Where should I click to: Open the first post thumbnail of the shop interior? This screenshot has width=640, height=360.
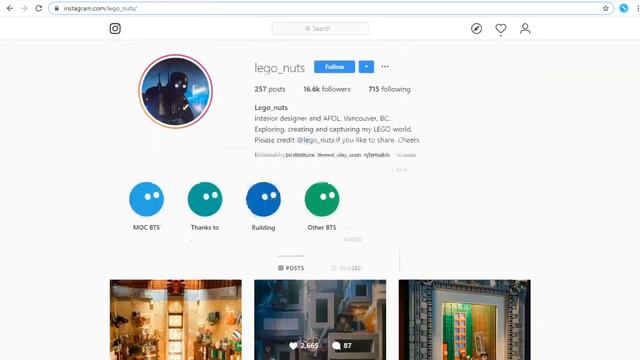(176, 320)
